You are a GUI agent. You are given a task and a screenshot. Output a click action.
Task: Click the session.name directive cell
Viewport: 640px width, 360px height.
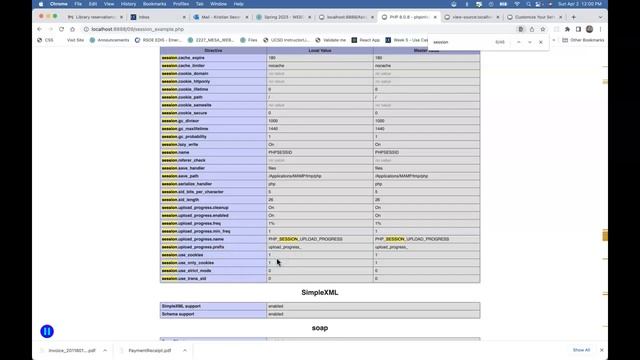pyautogui.click(x=213, y=152)
